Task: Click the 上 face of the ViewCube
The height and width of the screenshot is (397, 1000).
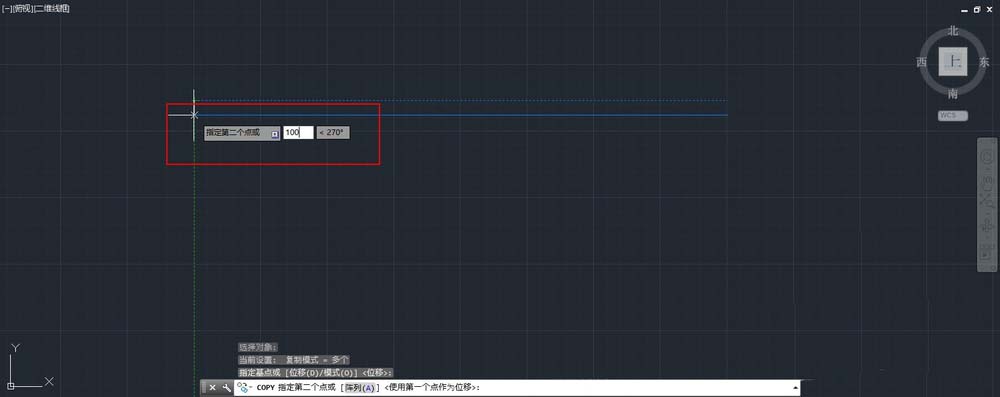Action: pos(953,62)
